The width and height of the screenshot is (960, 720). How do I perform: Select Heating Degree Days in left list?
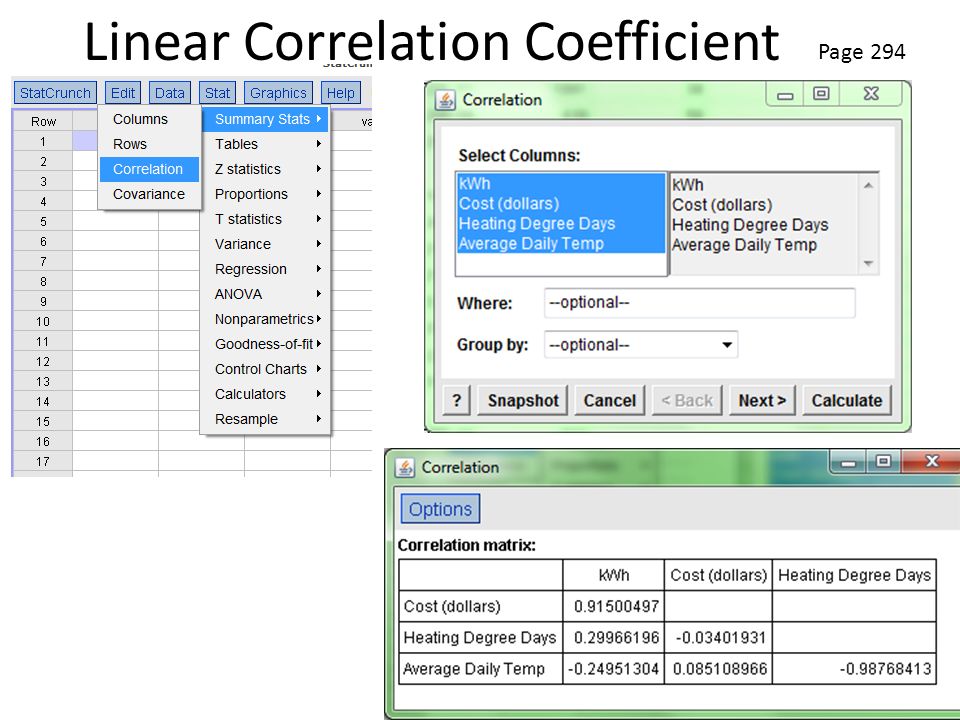561,223
